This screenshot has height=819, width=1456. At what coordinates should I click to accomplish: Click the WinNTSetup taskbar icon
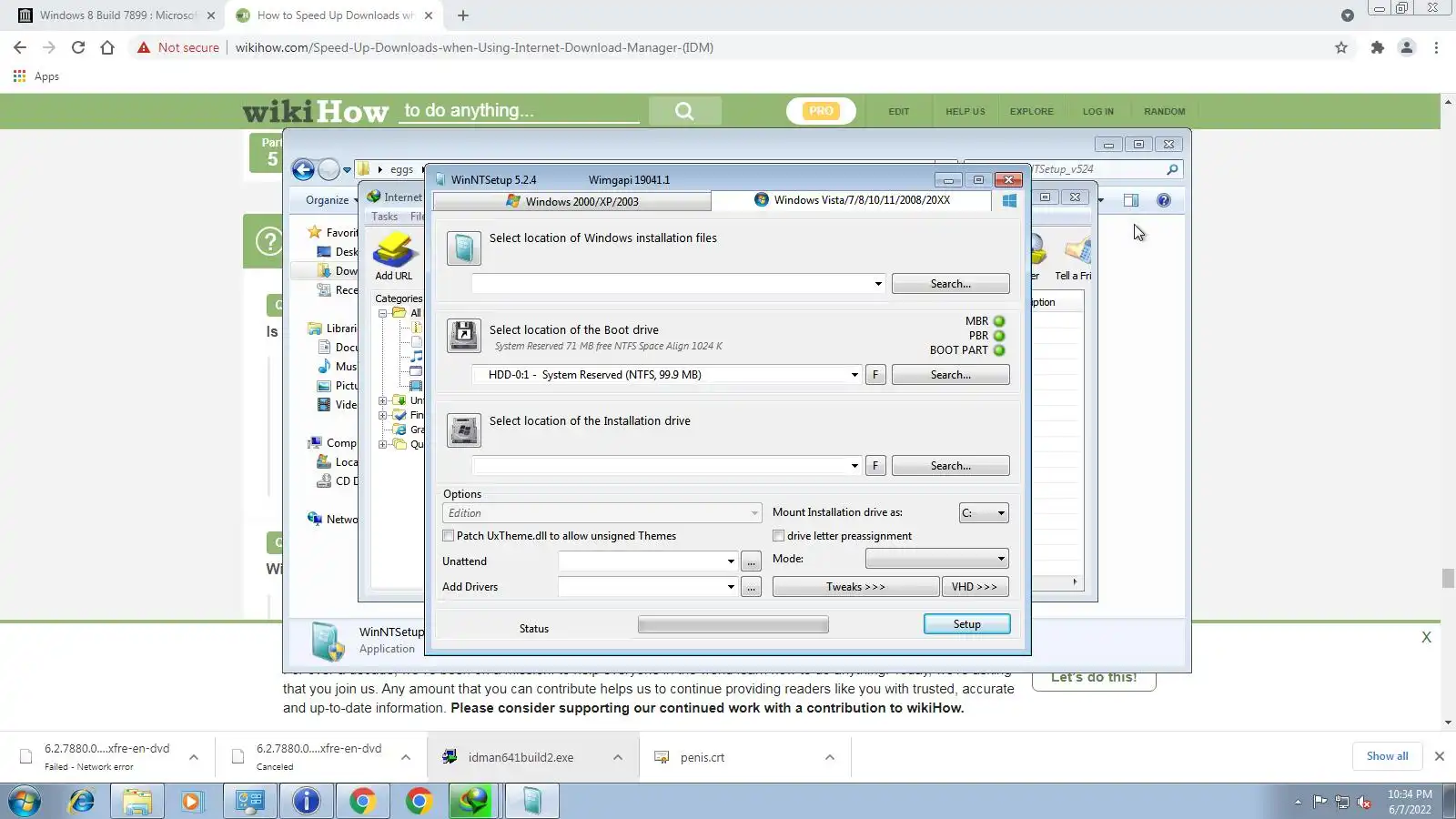click(x=531, y=801)
